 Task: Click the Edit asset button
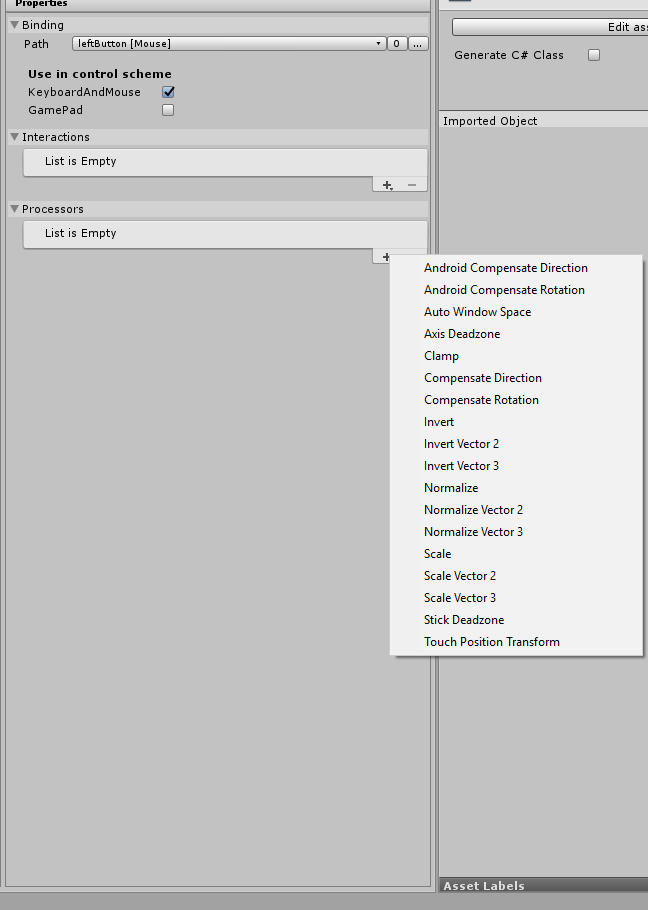click(550, 27)
